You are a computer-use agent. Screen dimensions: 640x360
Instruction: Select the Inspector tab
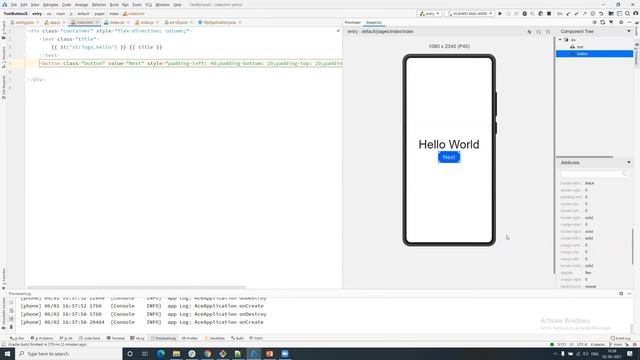click(374, 22)
